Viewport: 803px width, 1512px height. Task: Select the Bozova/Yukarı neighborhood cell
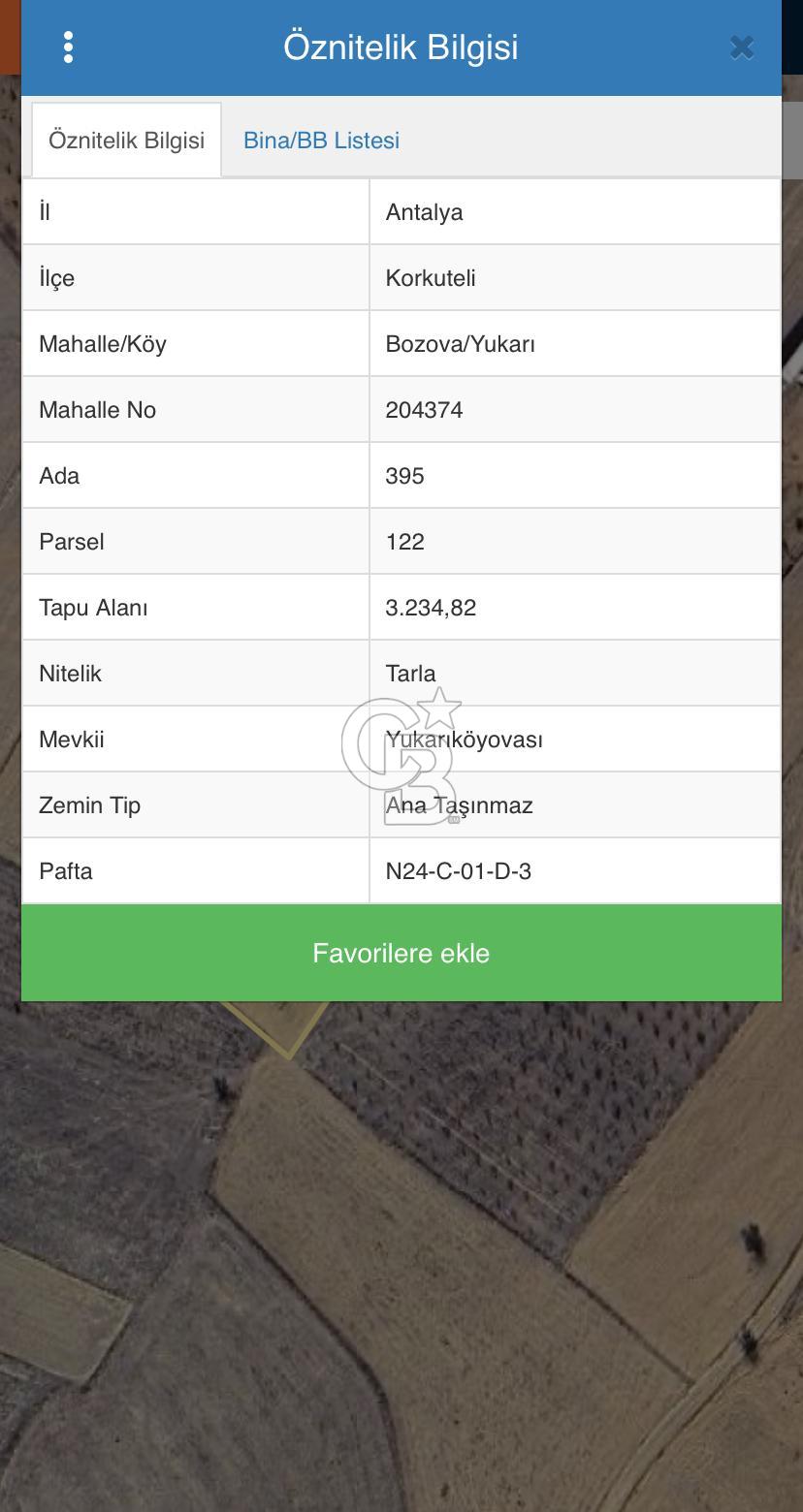[x=461, y=344]
